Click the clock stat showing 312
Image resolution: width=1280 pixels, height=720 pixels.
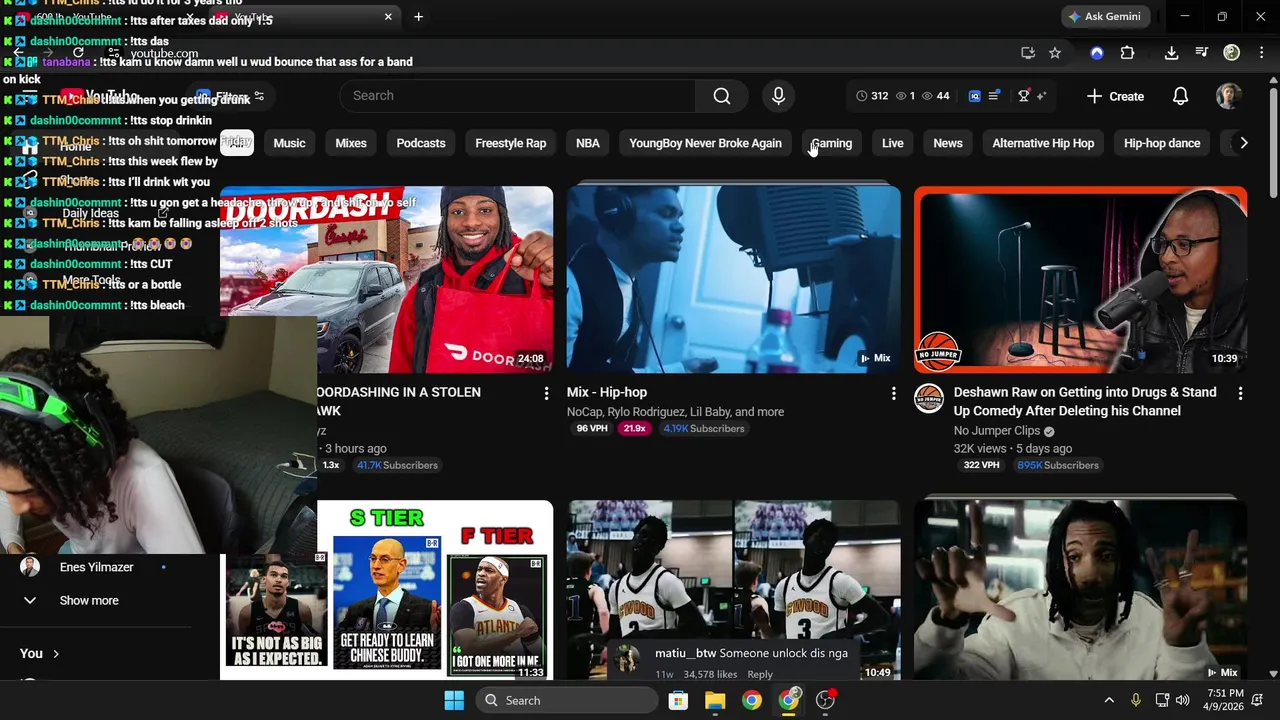(x=872, y=96)
